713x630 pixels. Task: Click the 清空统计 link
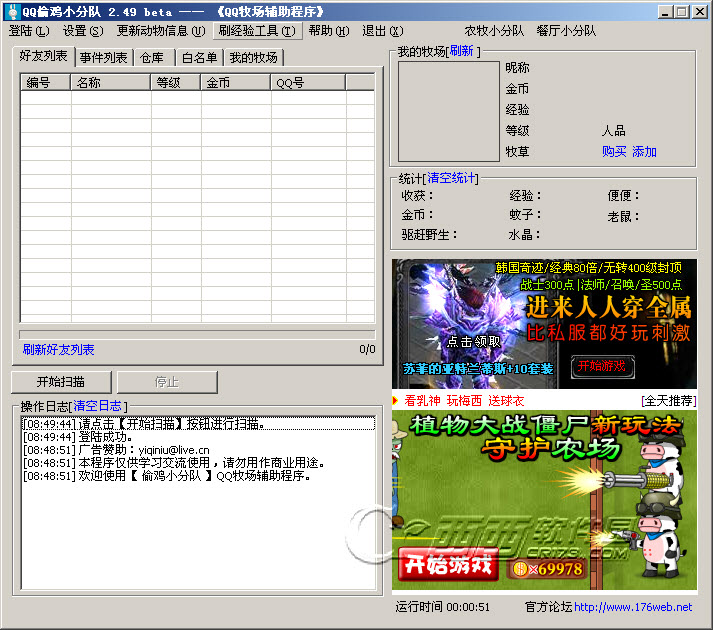click(x=451, y=178)
